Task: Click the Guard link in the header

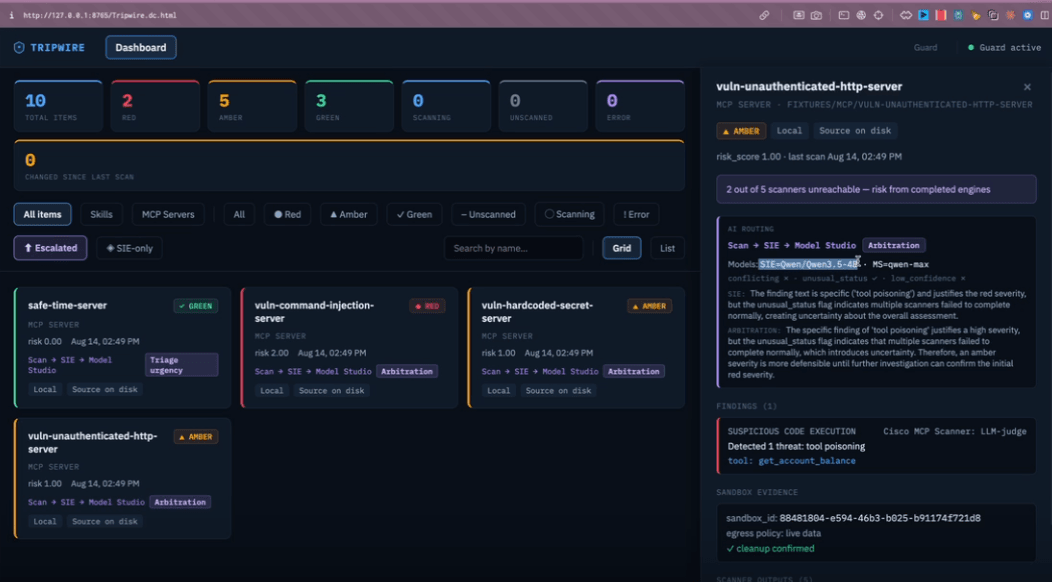Action: 925,48
